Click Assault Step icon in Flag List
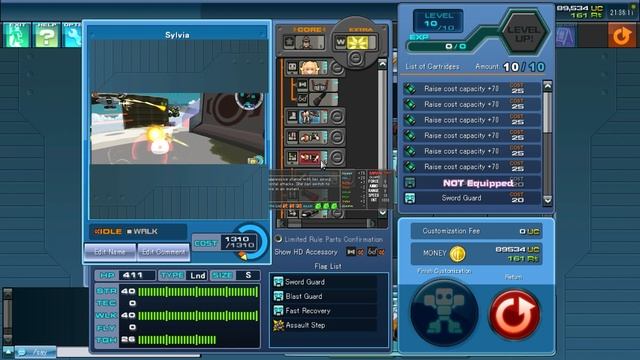Screen dimensions: 640x360 click(278, 325)
